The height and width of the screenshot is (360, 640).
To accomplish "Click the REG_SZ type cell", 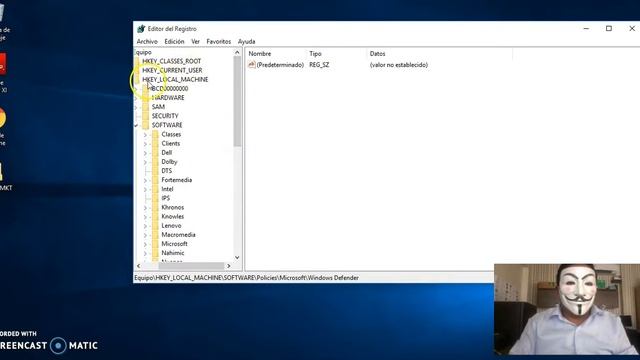I will pyautogui.click(x=319, y=65).
